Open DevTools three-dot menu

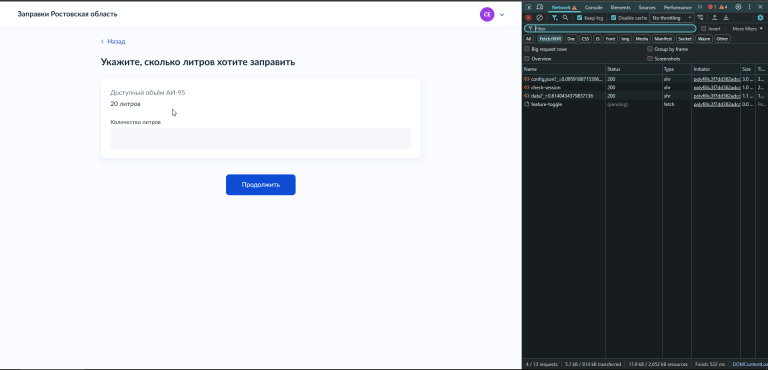[x=749, y=7]
